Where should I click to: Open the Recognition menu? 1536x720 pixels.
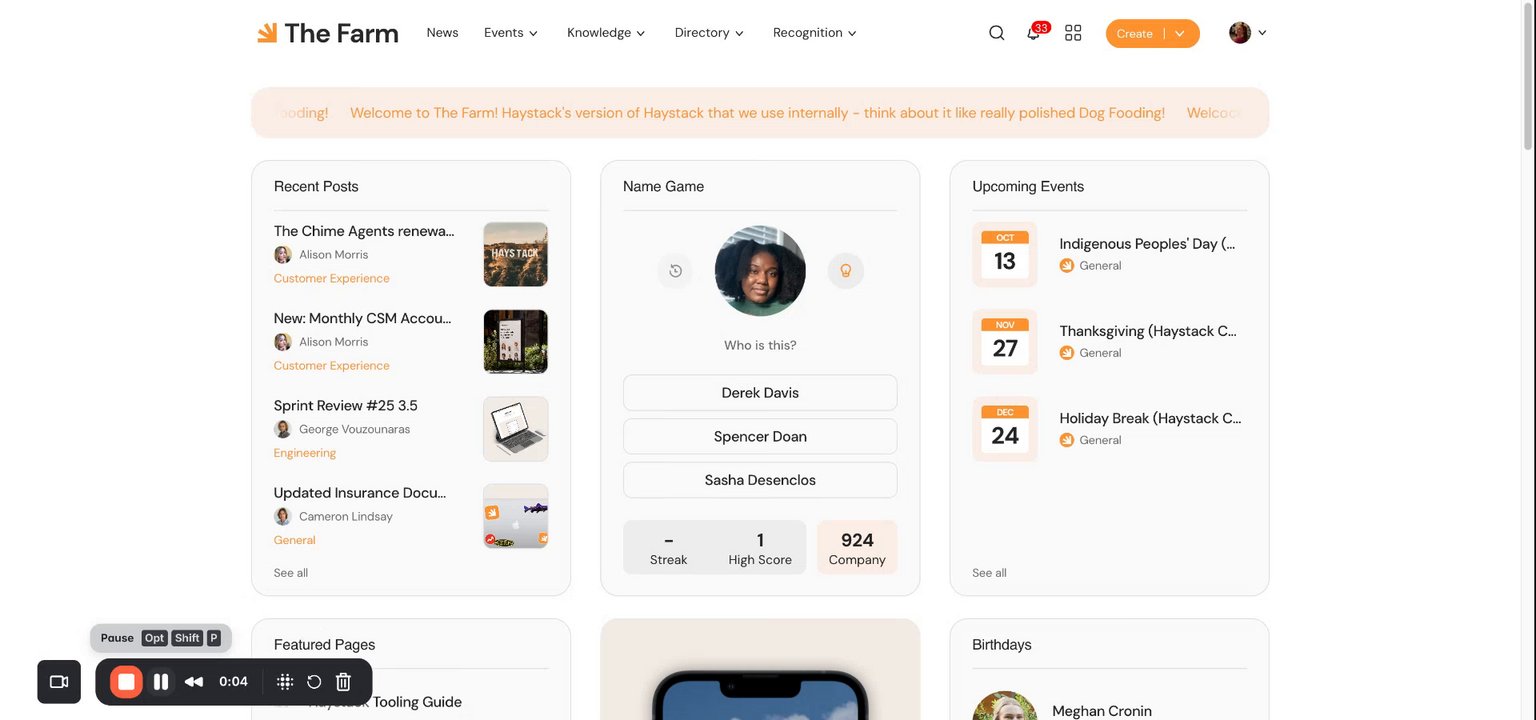coord(815,33)
